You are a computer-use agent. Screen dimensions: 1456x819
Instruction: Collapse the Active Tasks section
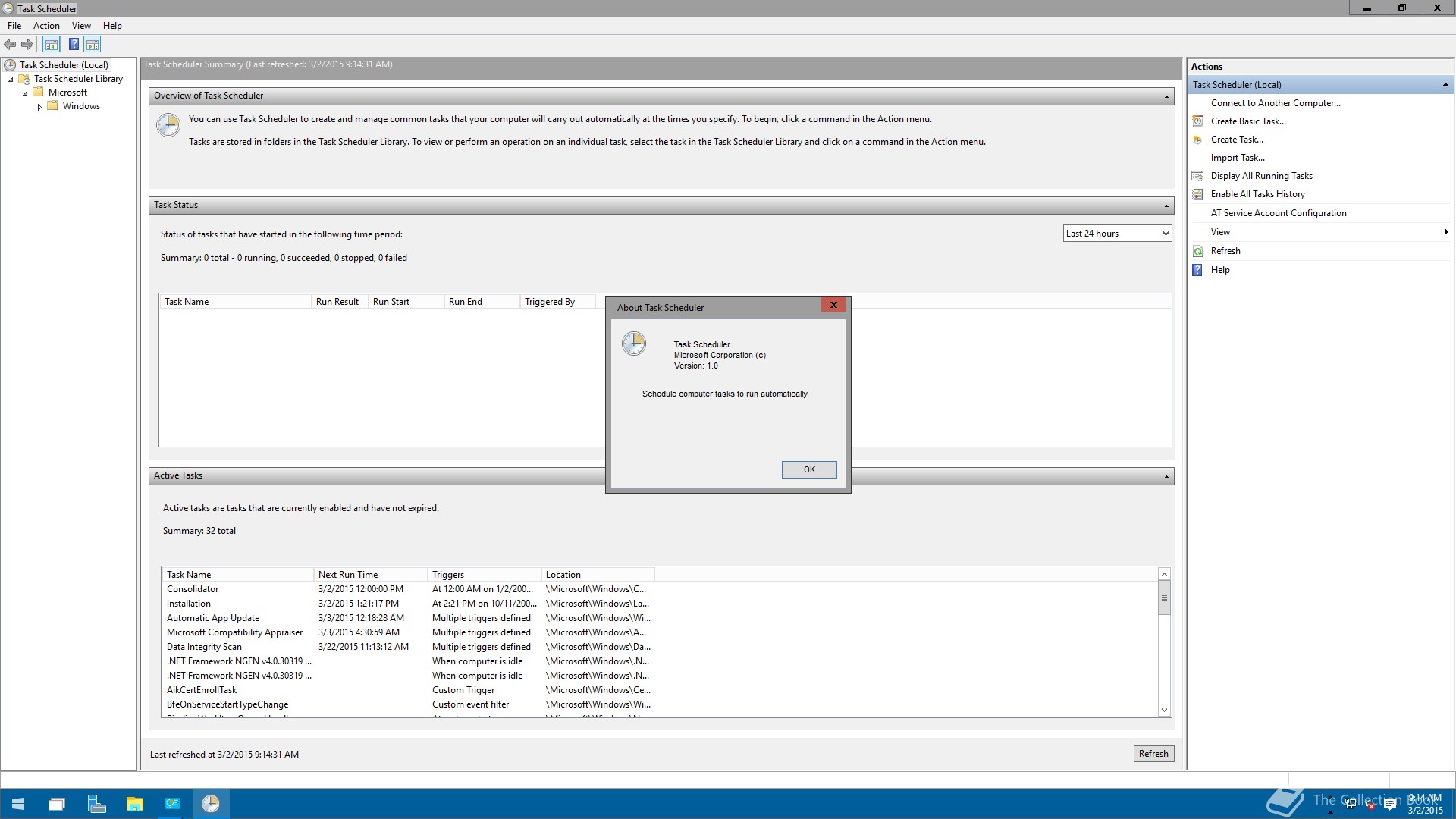click(x=1166, y=476)
